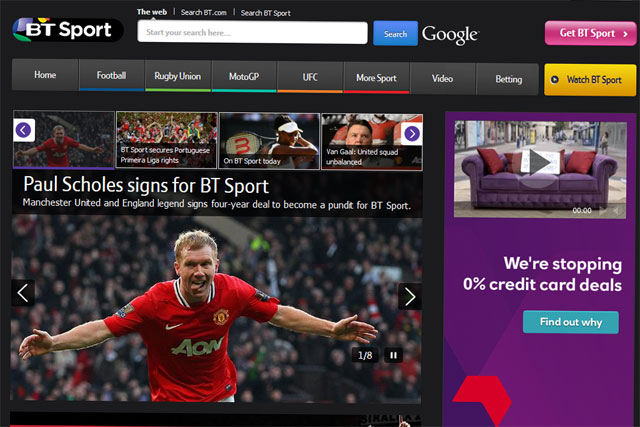
Task: Click the blue Search button
Action: pyautogui.click(x=396, y=34)
